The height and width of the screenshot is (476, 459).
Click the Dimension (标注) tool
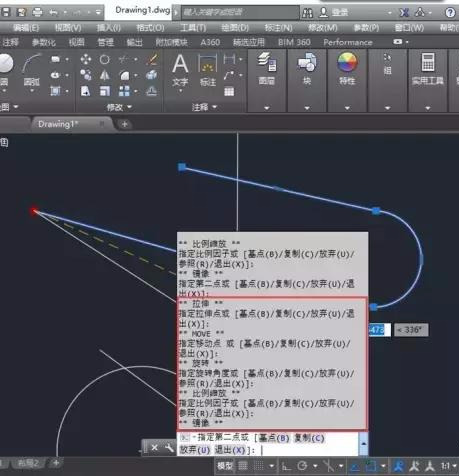(x=208, y=71)
